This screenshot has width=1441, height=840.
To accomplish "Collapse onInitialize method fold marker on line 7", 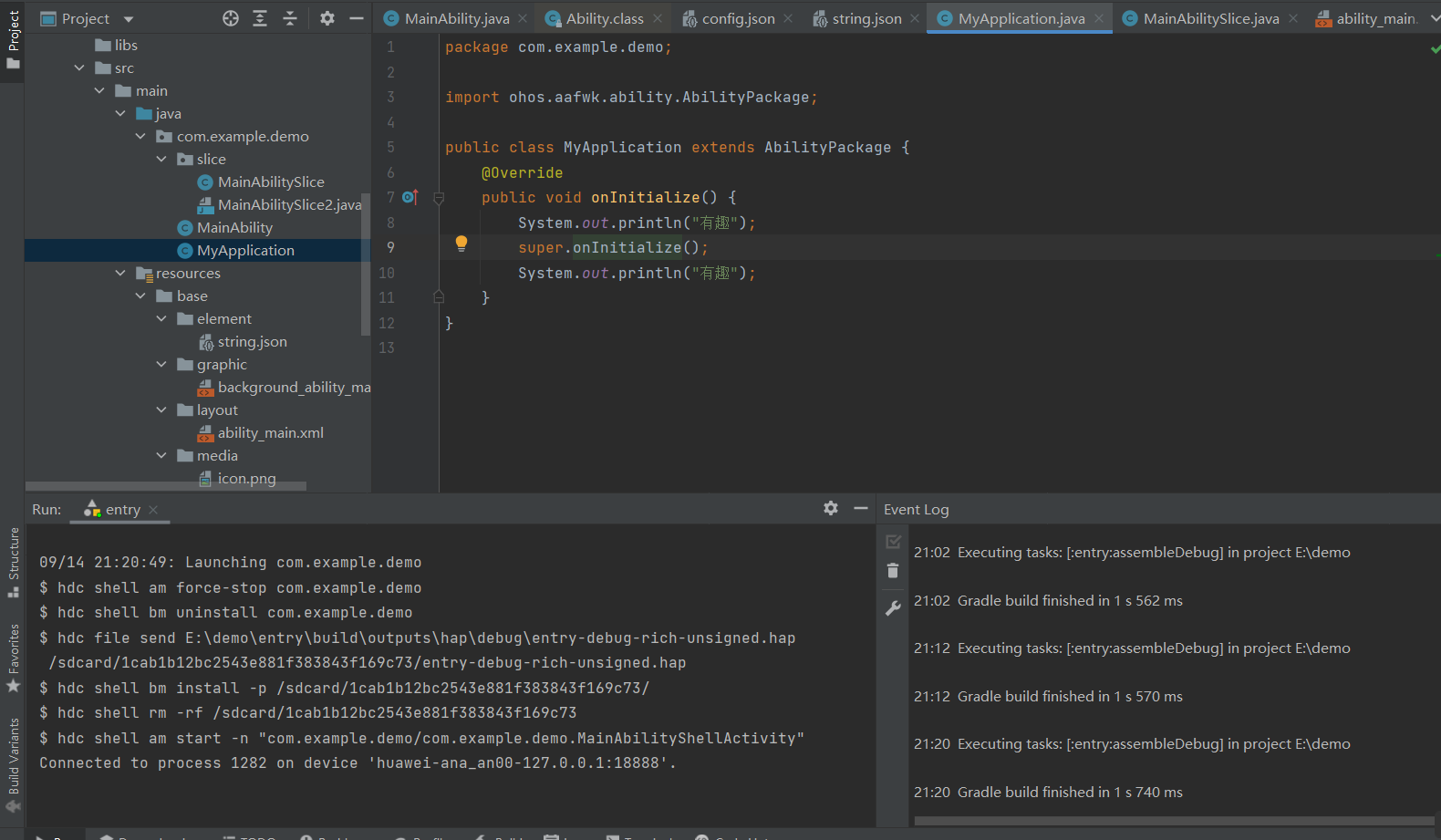I will pyautogui.click(x=439, y=198).
